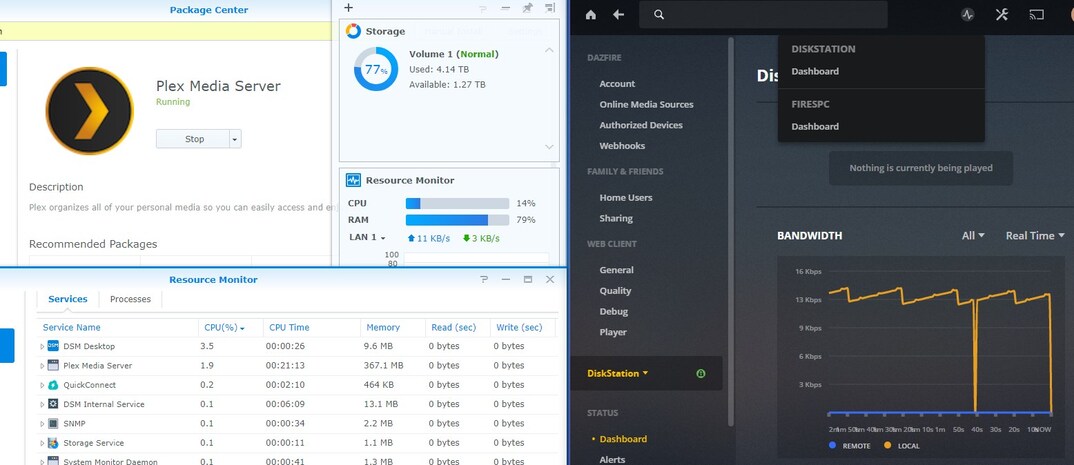1074x465 pixels.
Task: Open Webhooks settings
Action: click(x=622, y=145)
